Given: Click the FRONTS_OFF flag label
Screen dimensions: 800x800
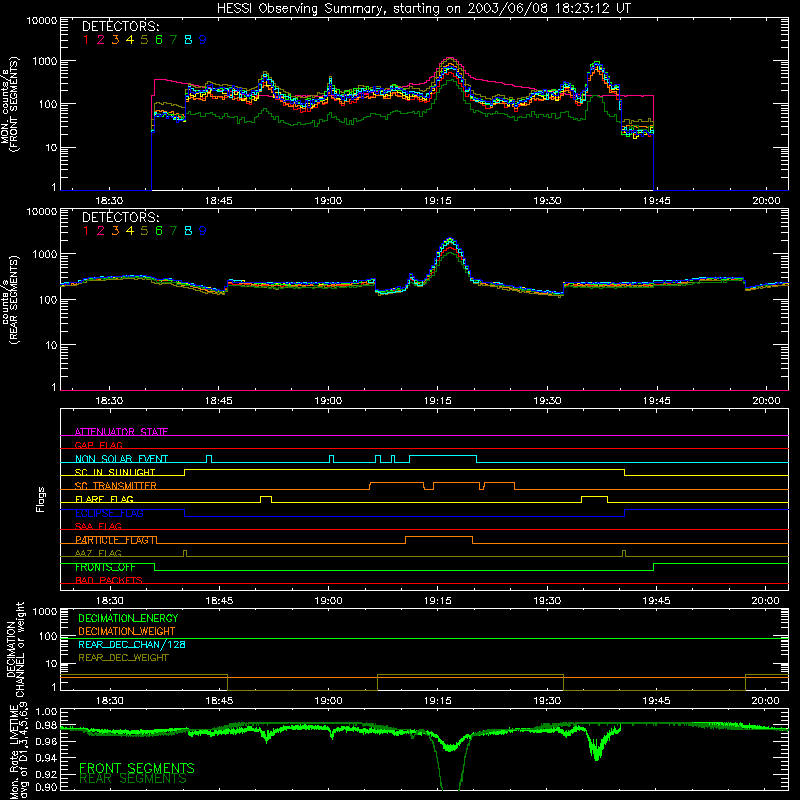Looking at the screenshot, I should [x=105, y=567].
